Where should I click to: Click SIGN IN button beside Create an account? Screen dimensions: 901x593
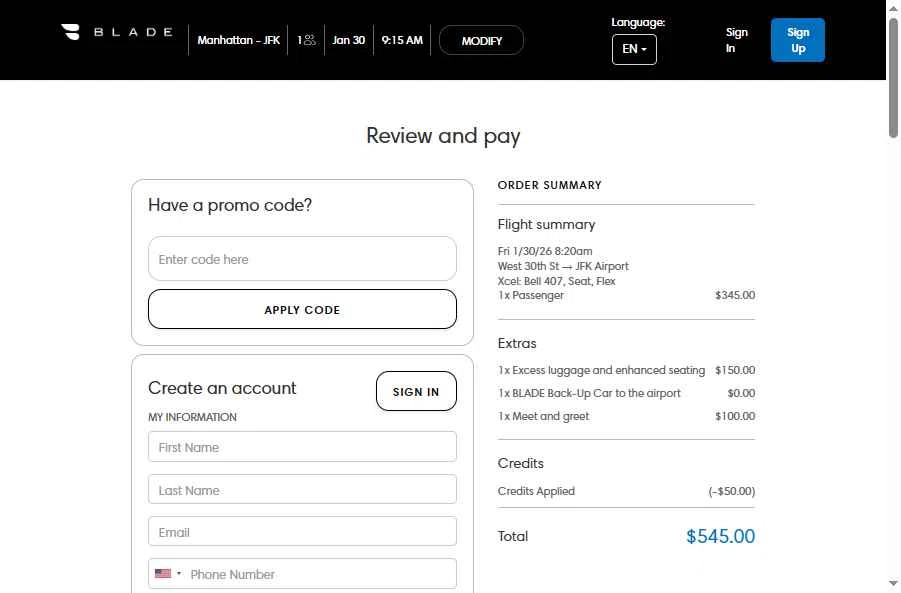(x=416, y=391)
